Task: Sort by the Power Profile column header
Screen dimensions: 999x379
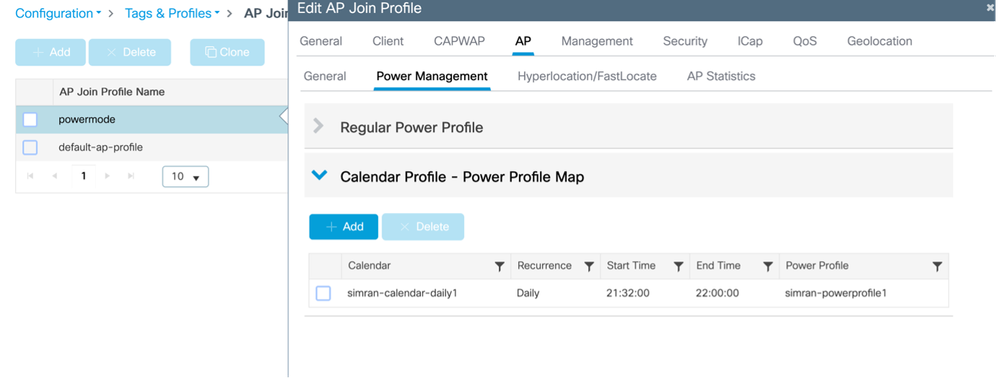Action: [817, 266]
